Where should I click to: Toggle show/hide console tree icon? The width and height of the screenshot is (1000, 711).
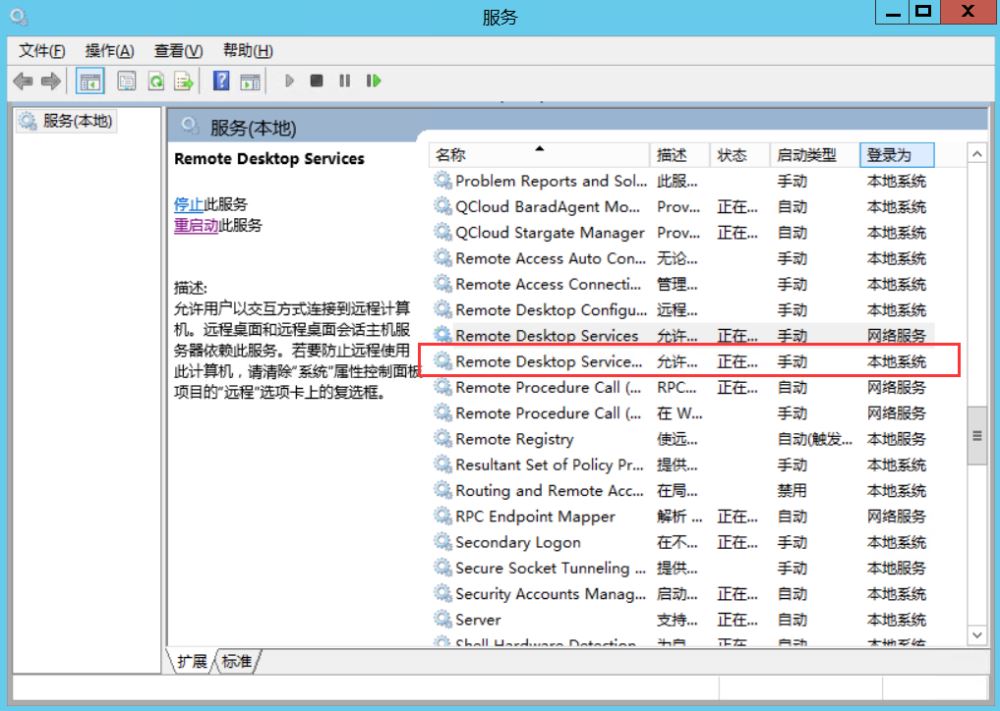tap(90, 81)
